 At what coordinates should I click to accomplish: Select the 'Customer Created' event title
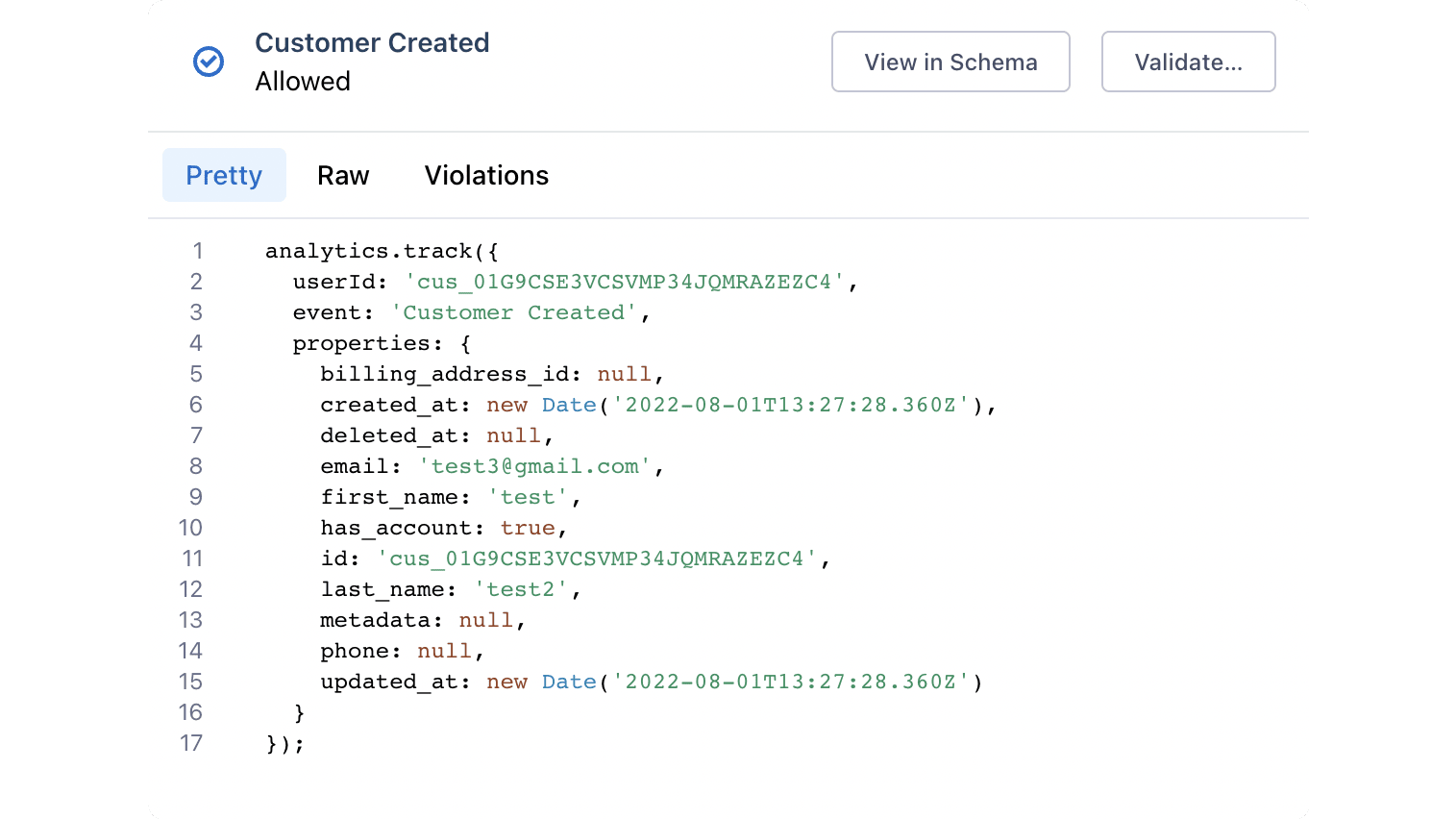(372, 42)
